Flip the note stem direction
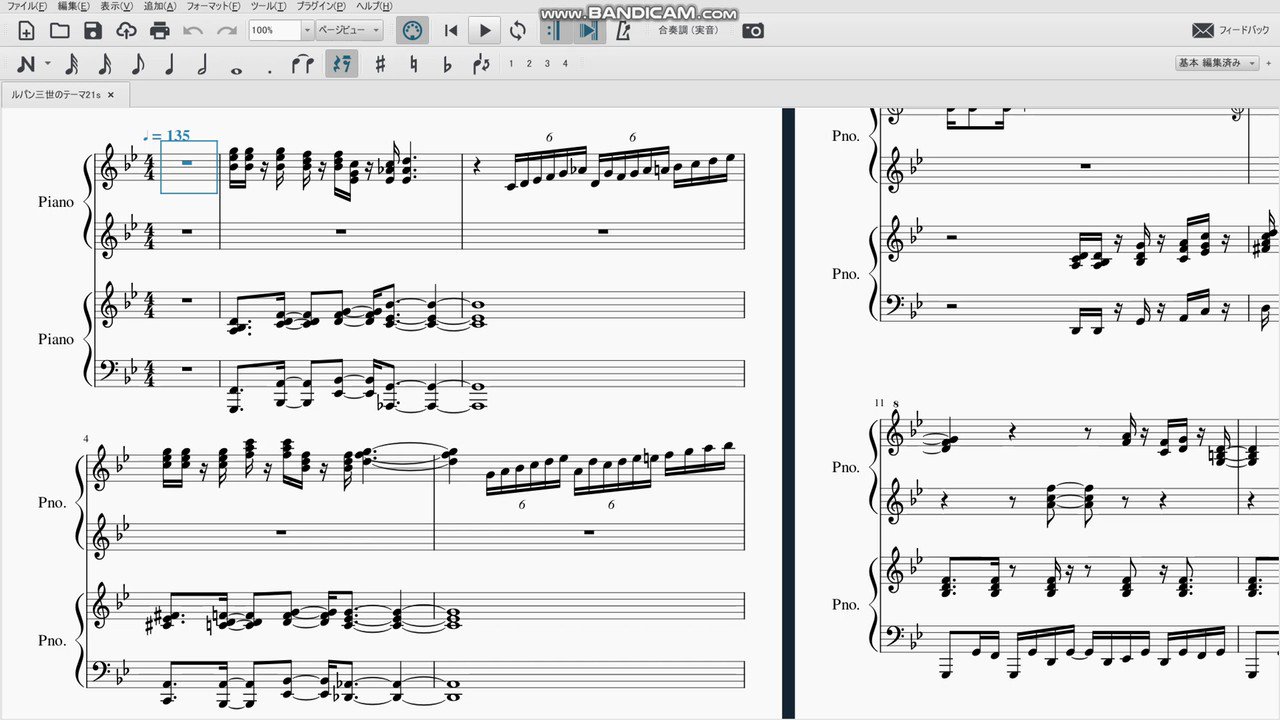Image resolution: width=1280 pixels, height=720 pixels. pyautogui.click(x=481, y=65)
